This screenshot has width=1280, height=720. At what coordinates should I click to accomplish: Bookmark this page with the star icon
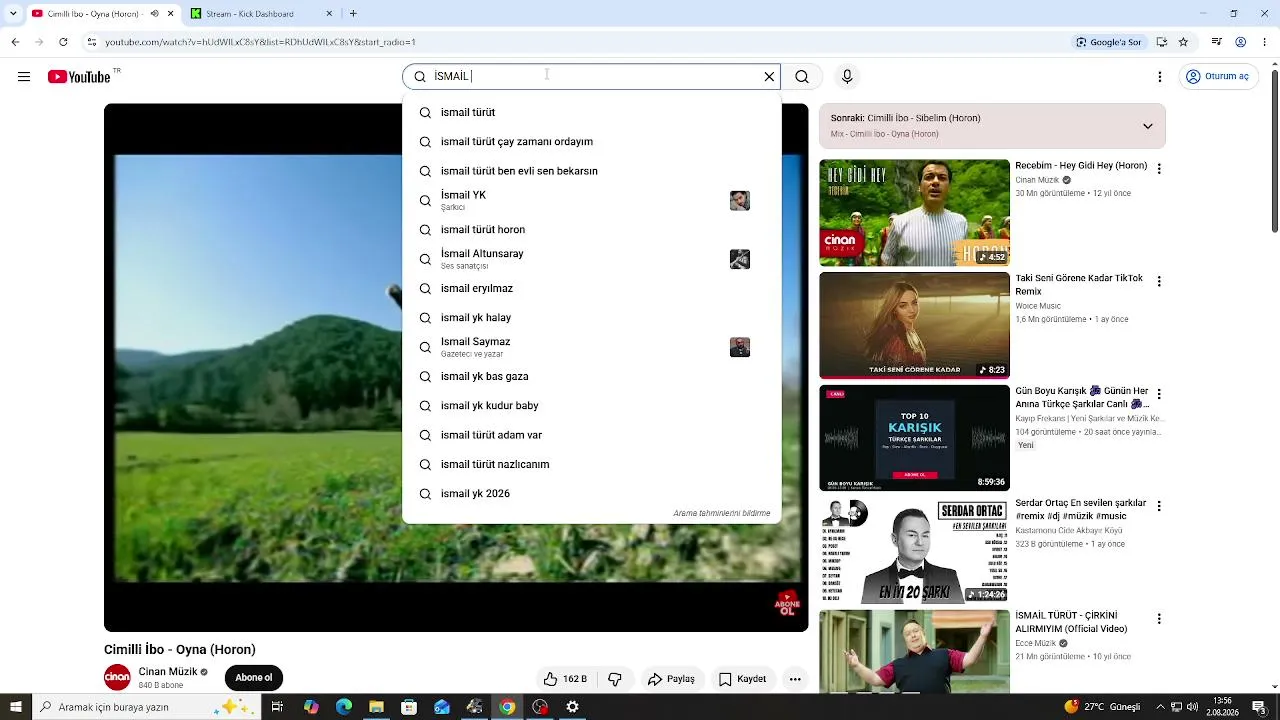coord(1183,42)
